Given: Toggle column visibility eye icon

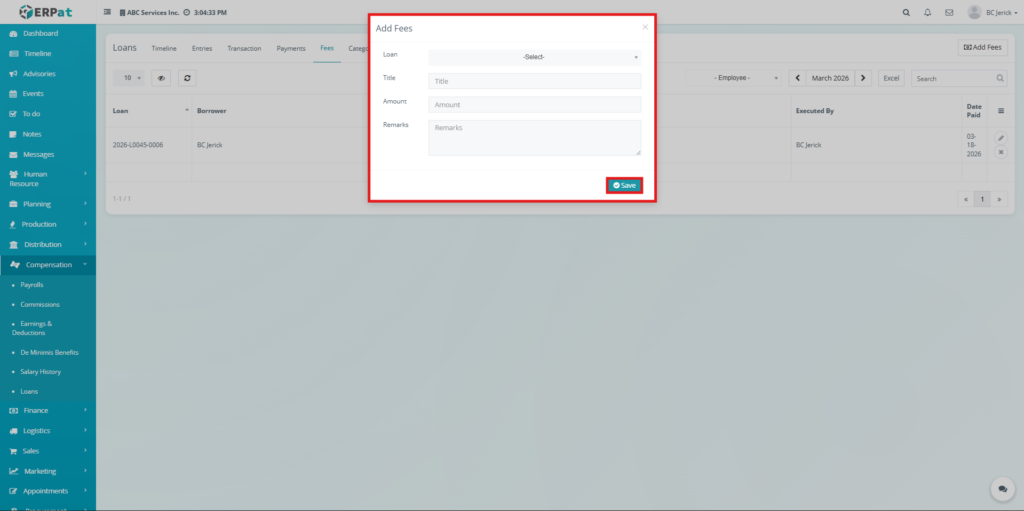Looking at the screenshot, I should point(161,78).
